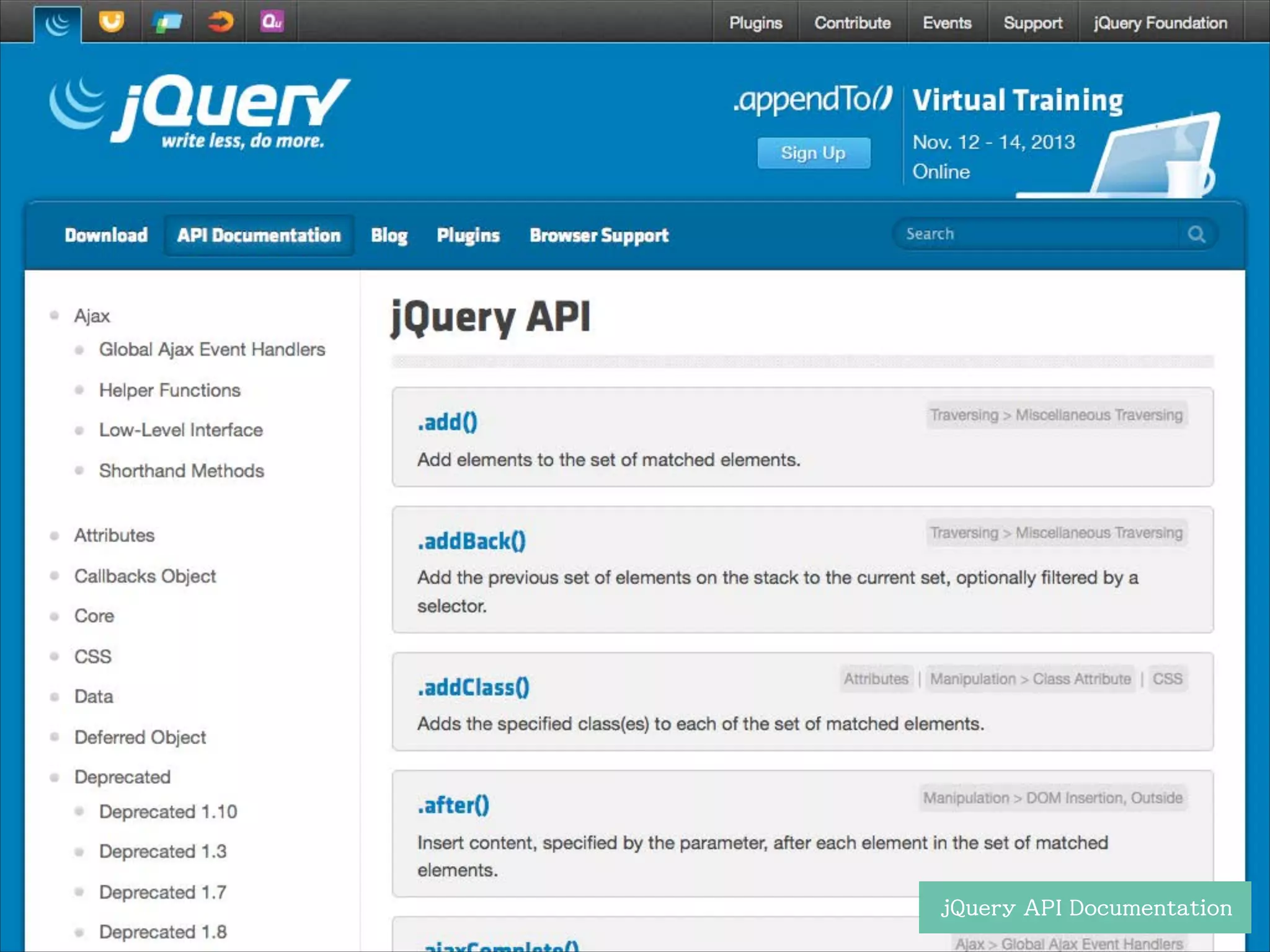Open the Attributes sidebar category
Viewport: 1270px width, 952px height.
tap(115, 535)
